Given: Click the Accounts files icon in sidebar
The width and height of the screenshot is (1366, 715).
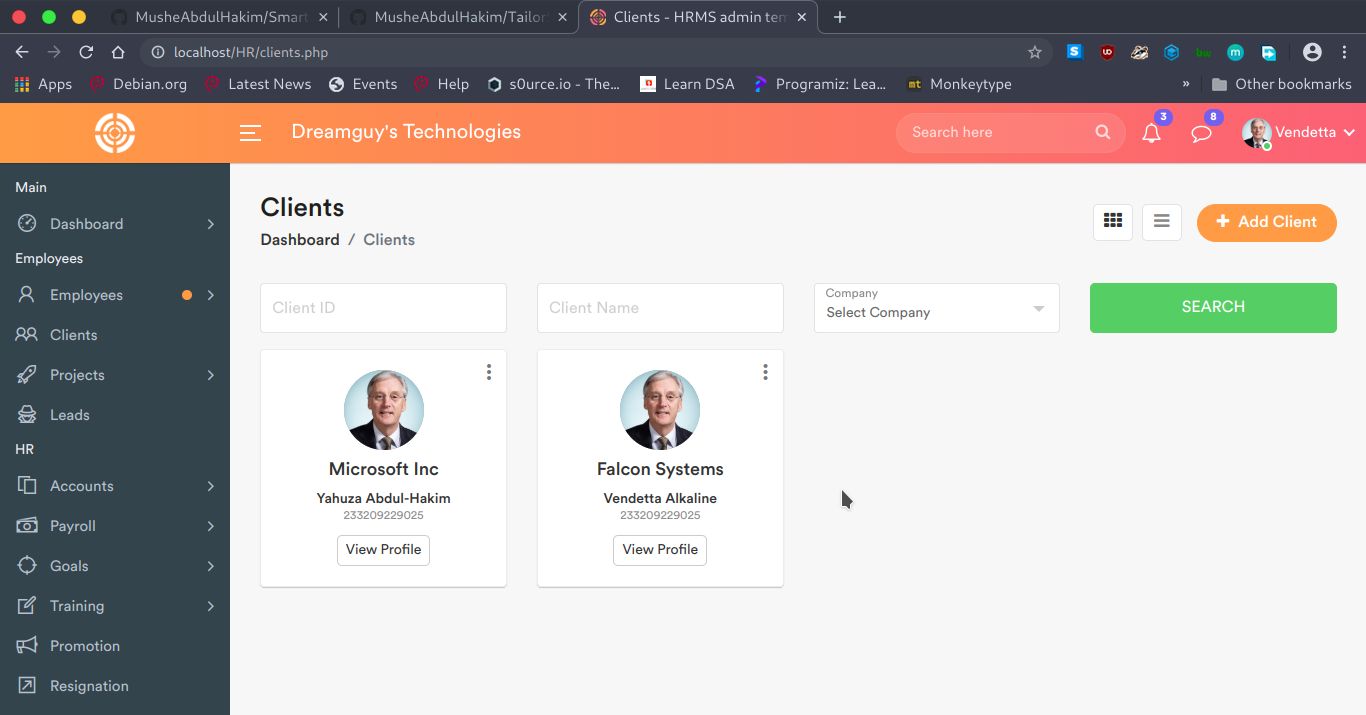Looking at the screenshot, I should tap(27, 486).
